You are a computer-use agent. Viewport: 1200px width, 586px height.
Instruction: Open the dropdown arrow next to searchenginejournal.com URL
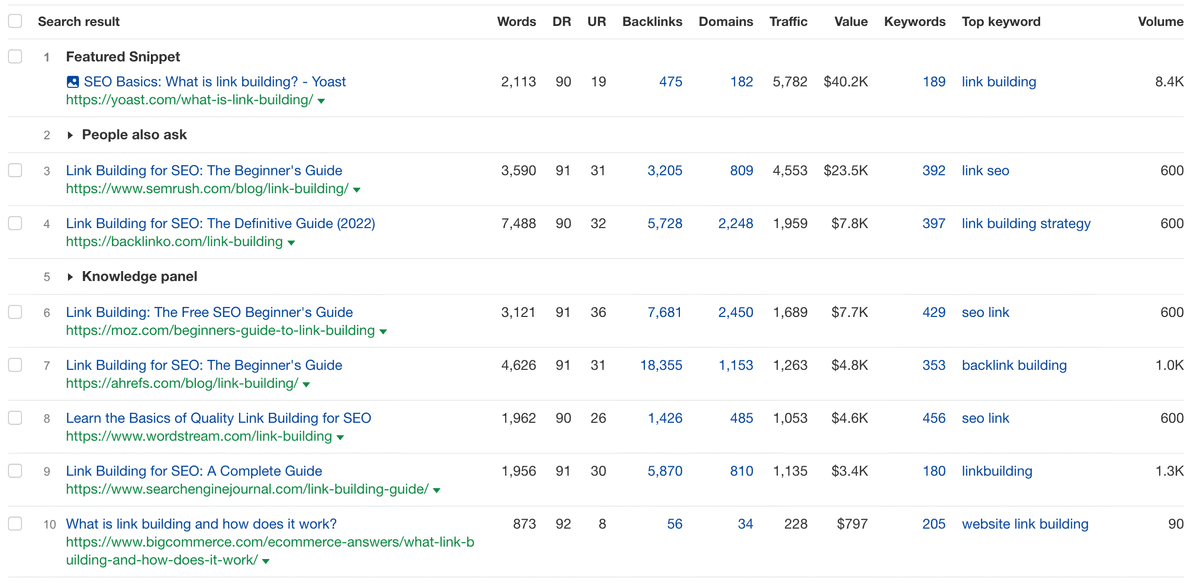click(x=437, y=490)
